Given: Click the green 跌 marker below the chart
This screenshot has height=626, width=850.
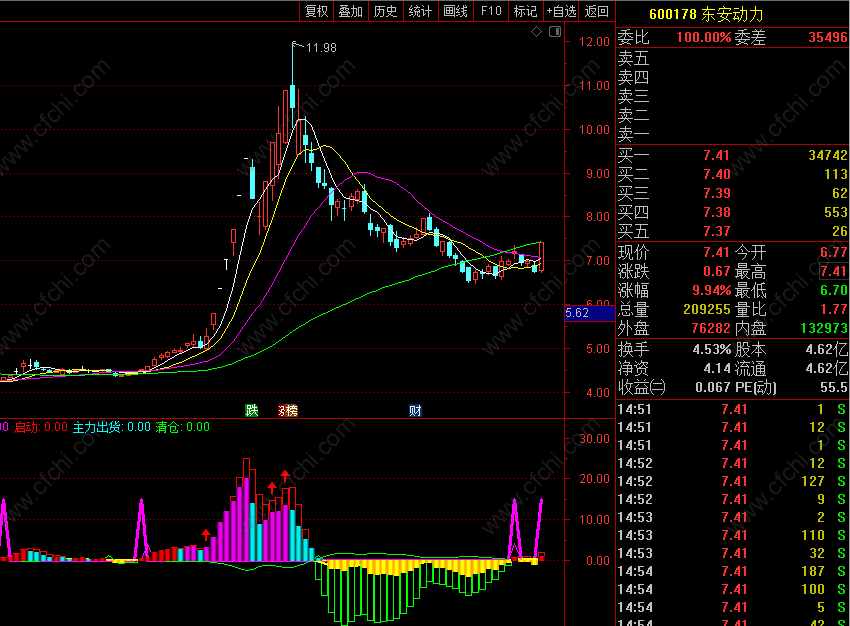Looking at the screenshot, I should tap(252, 410).
